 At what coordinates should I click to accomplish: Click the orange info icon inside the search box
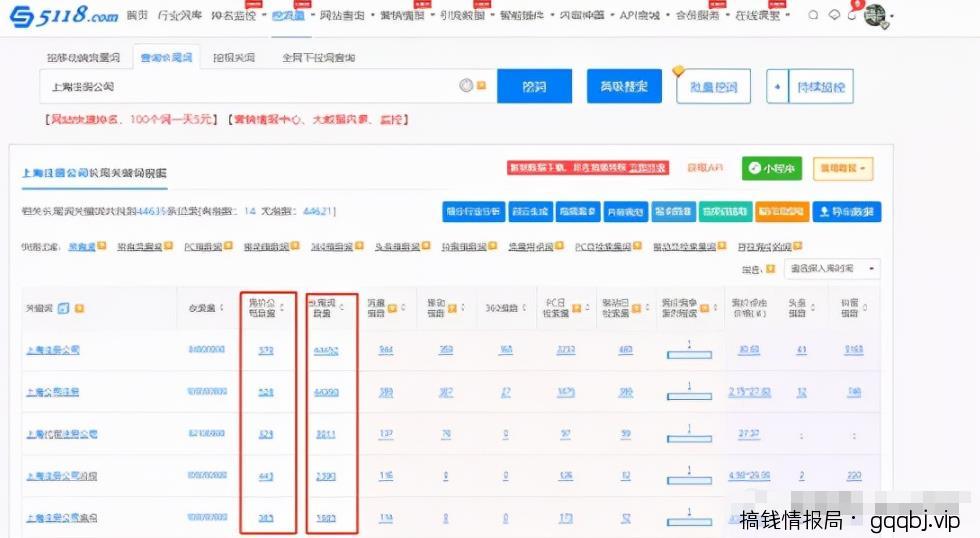481,86
